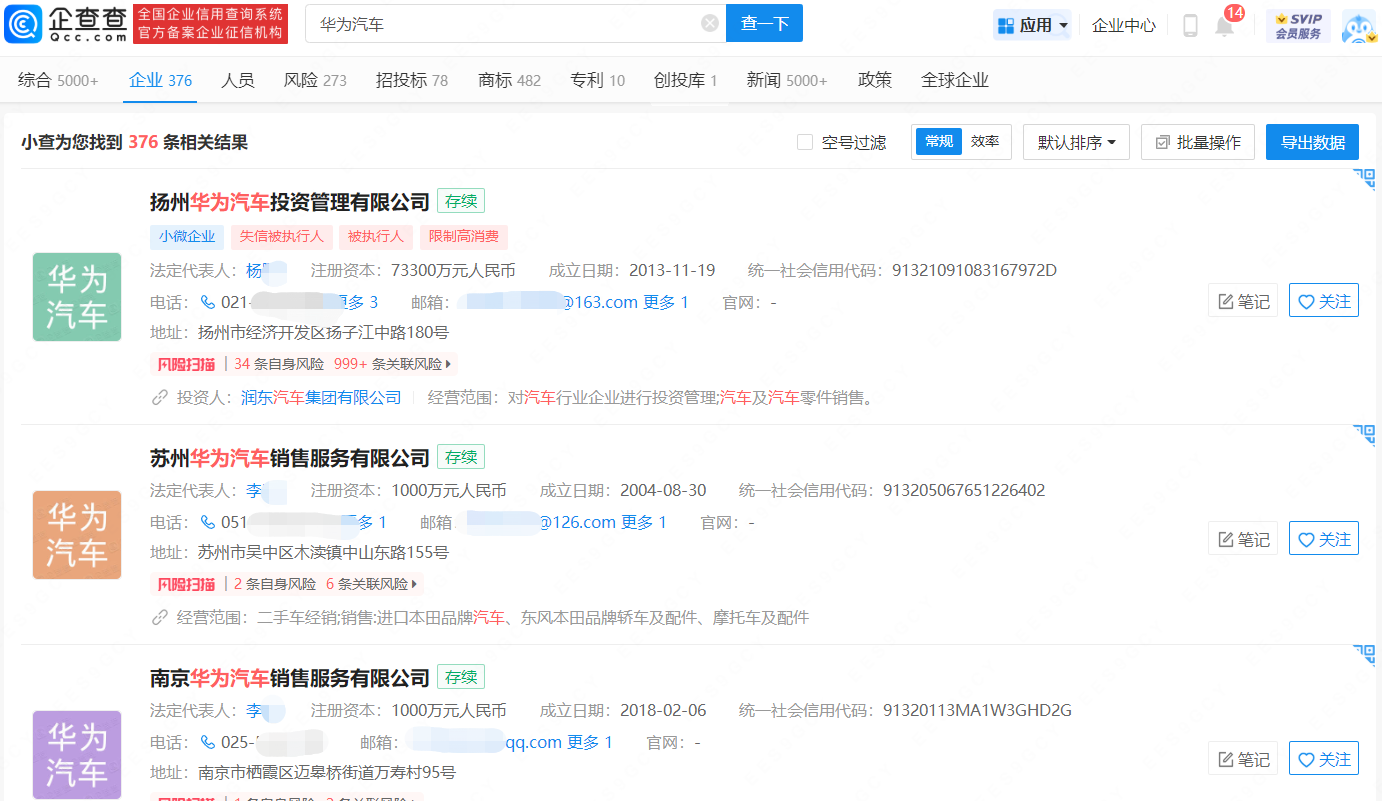The width and height of the screenshot is (1382, 801).
Task: View the 专利 10 tab
Action: (x=598, y=80)
